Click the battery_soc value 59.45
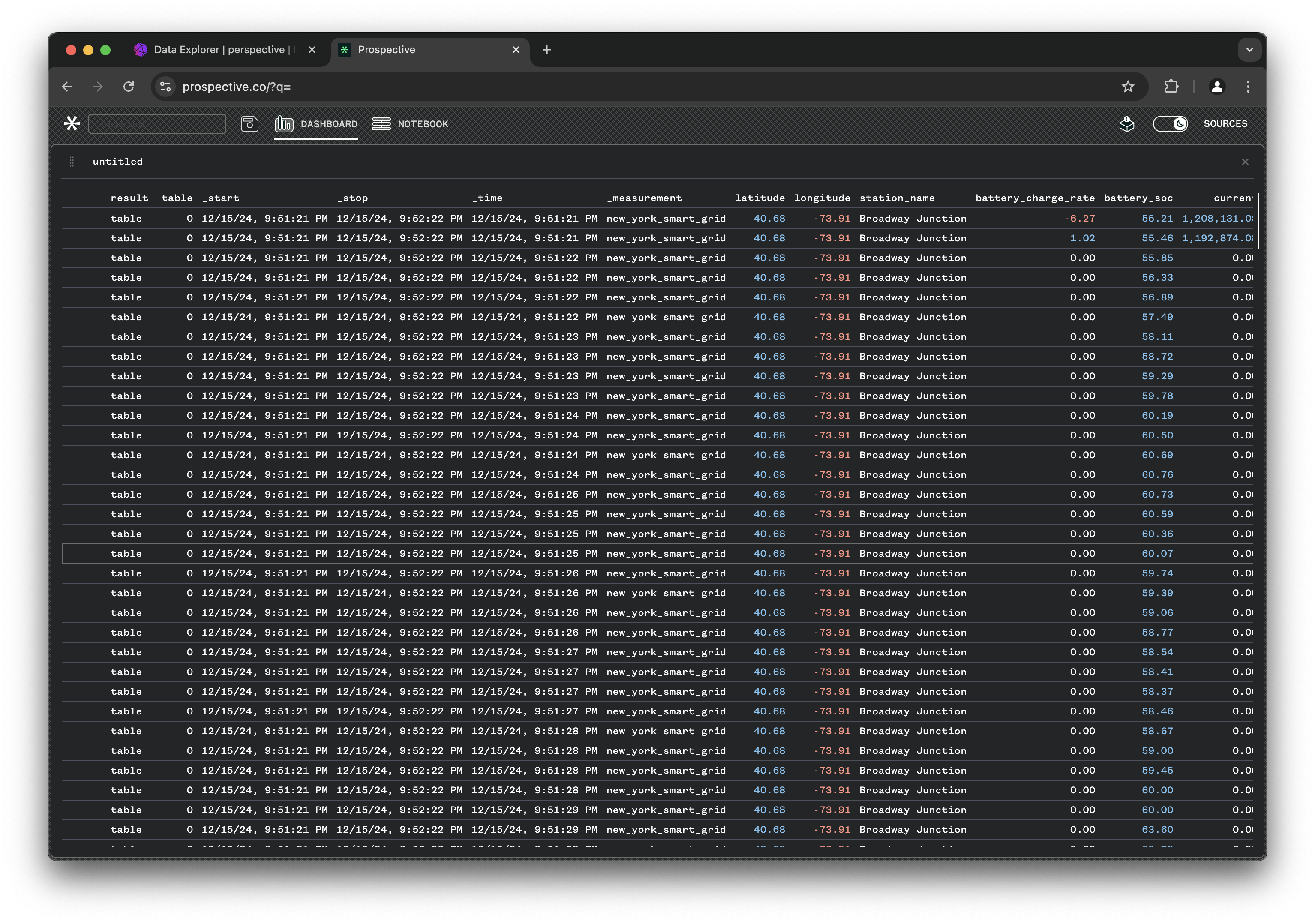Screen dimensions: 1315x924 (1158, 771)
